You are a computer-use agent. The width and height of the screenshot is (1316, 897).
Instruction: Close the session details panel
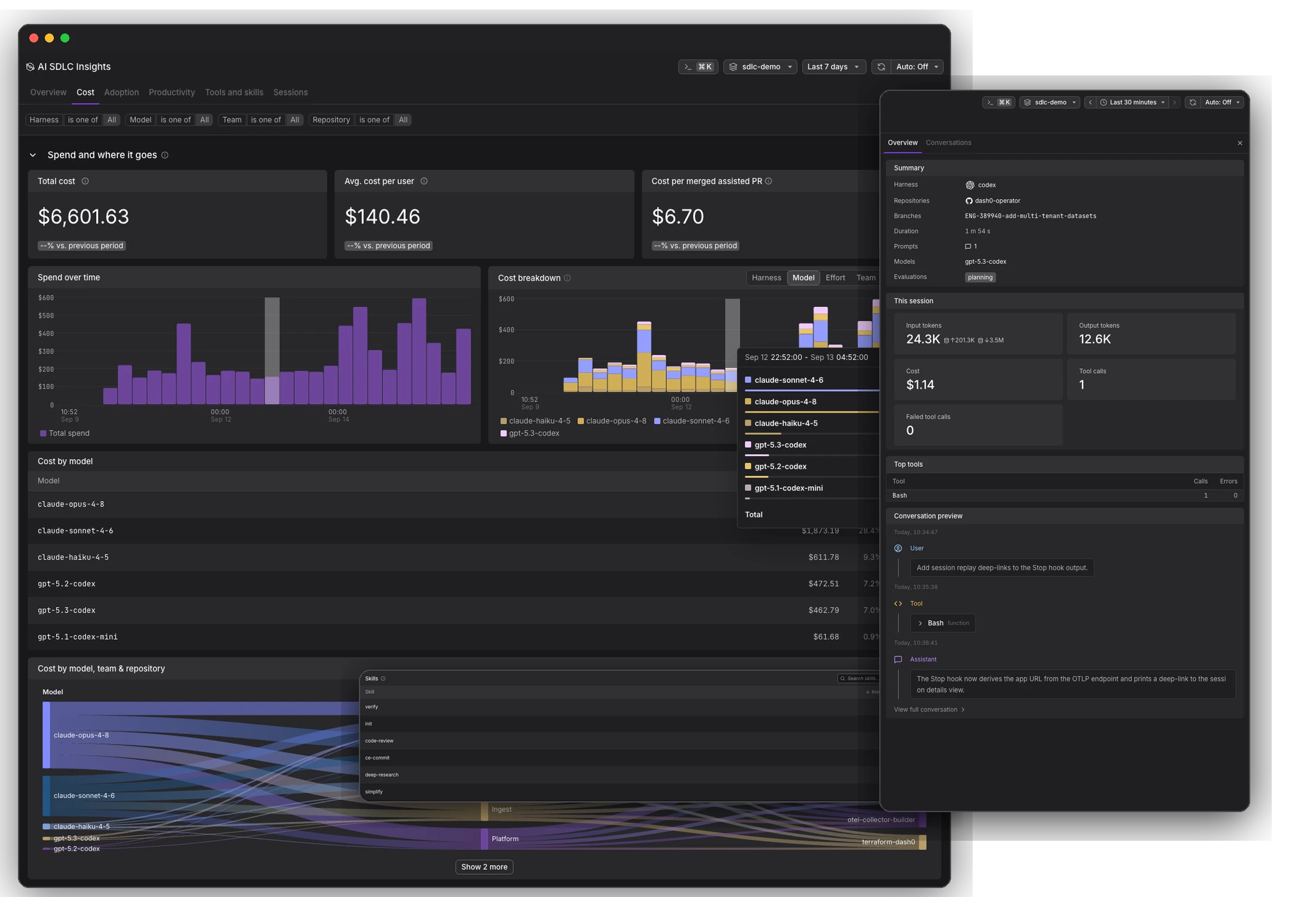[x=1240, y=143]
